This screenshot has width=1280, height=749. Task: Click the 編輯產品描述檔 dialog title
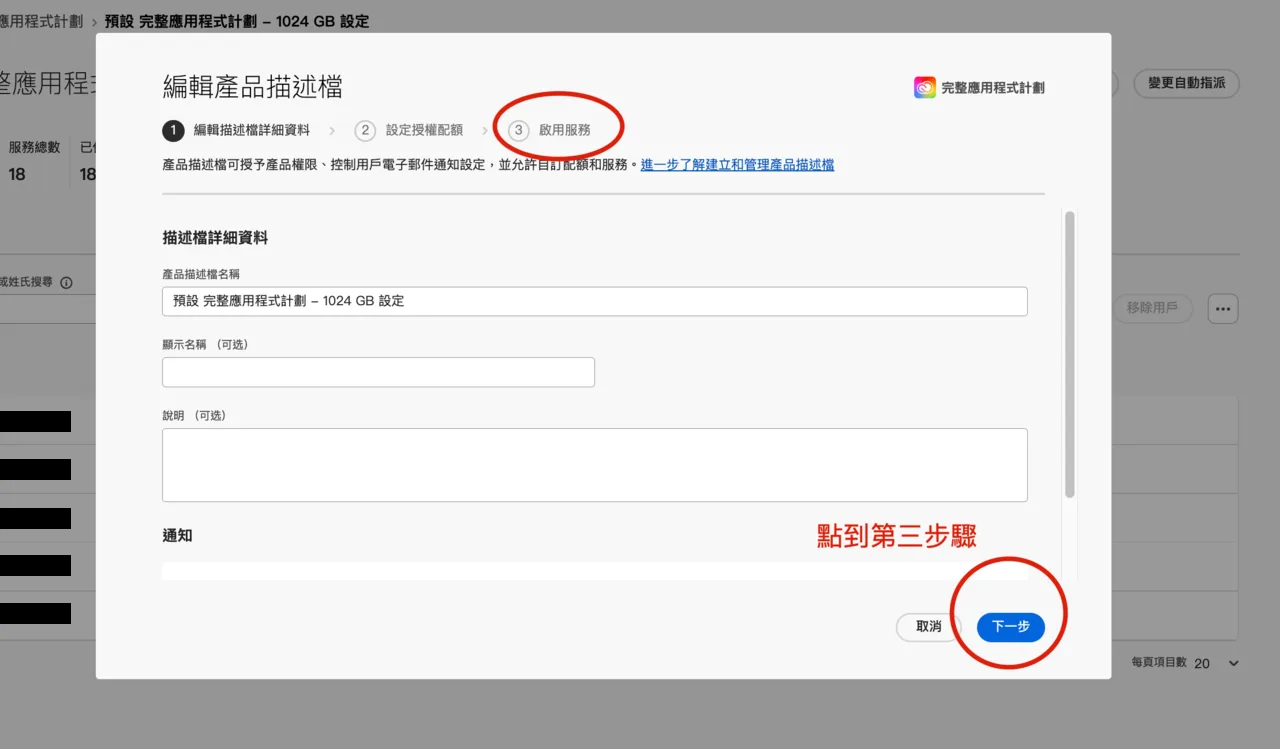pos(253,87)
